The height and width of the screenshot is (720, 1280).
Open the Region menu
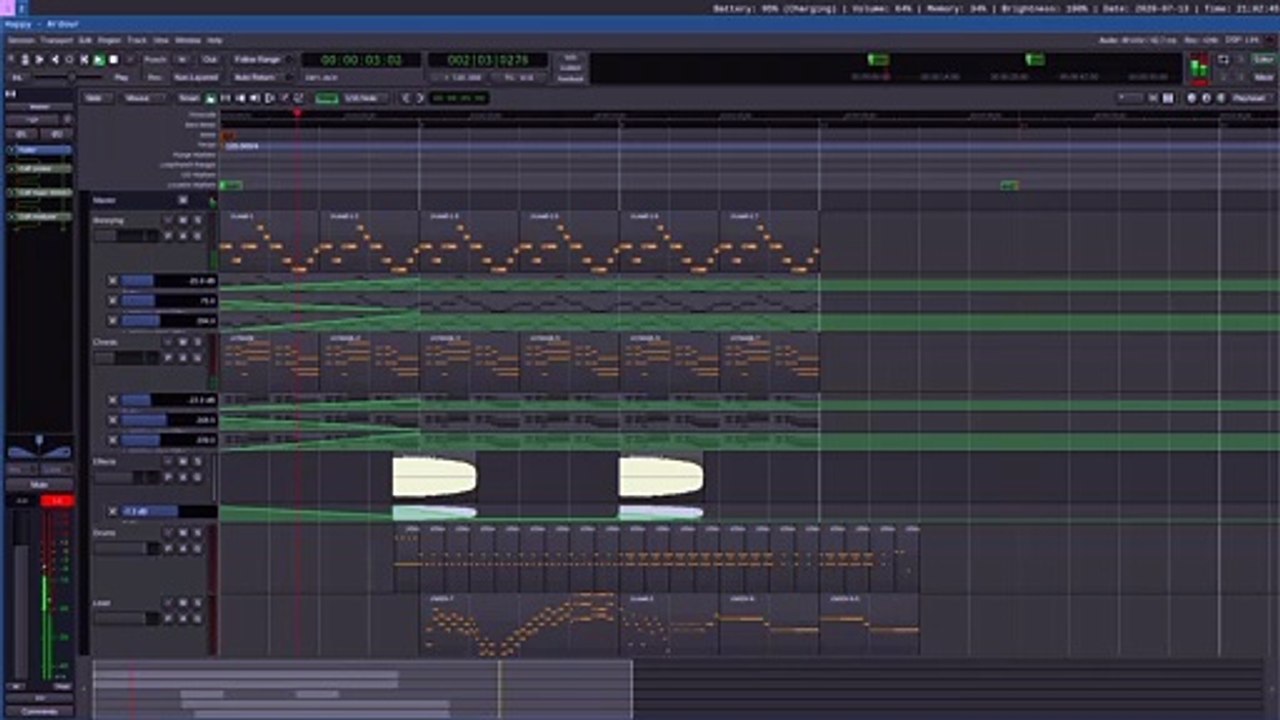point(109,40)
